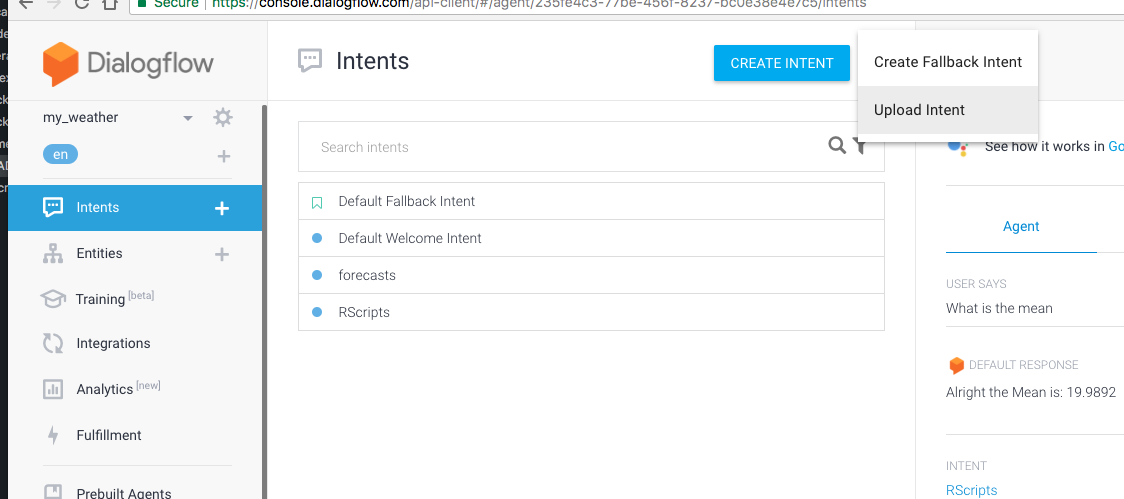Click the browser home icon
Screen dimensions: 1124x499
pos(109,4)
